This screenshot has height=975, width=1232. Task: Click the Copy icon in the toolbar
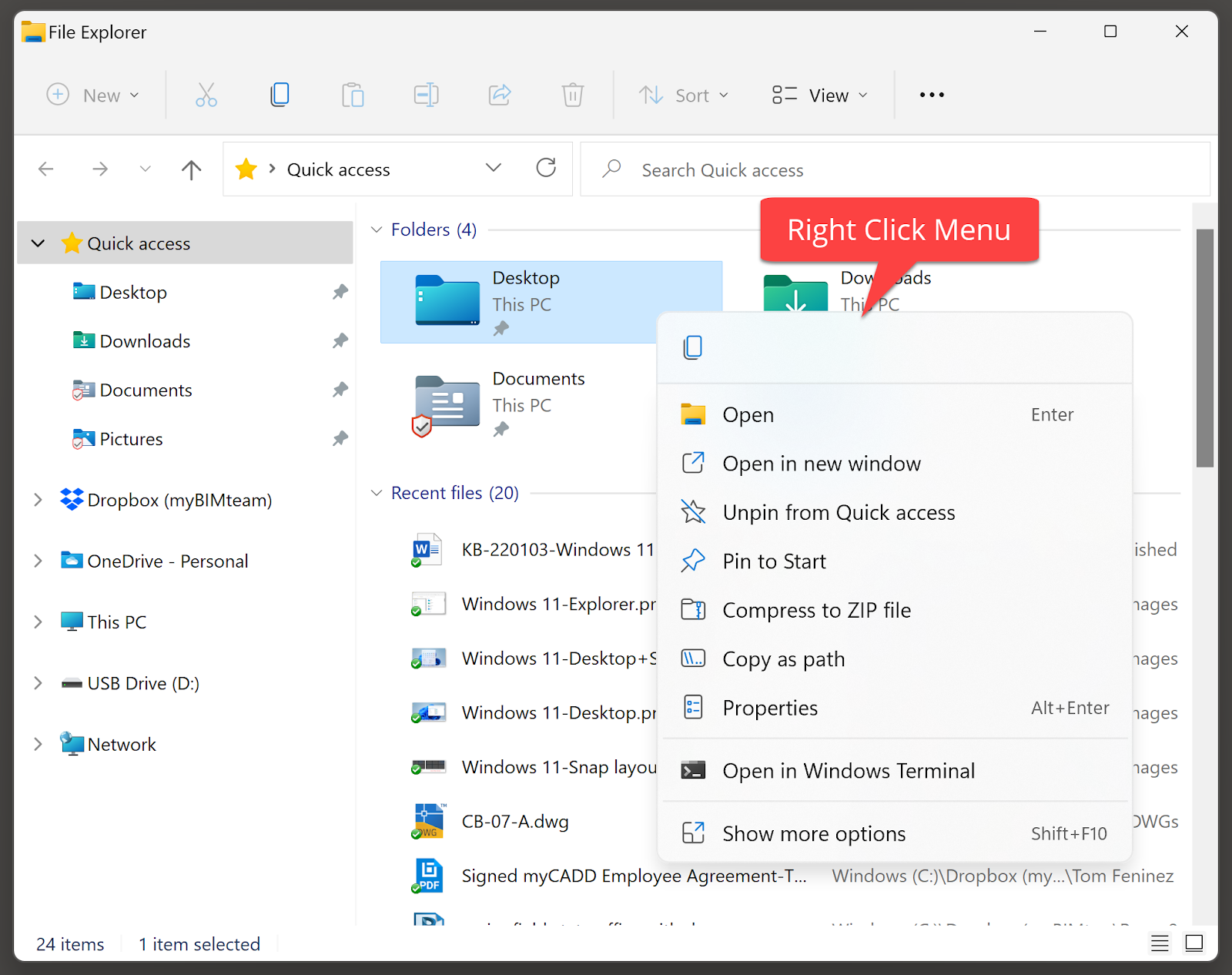280,95
